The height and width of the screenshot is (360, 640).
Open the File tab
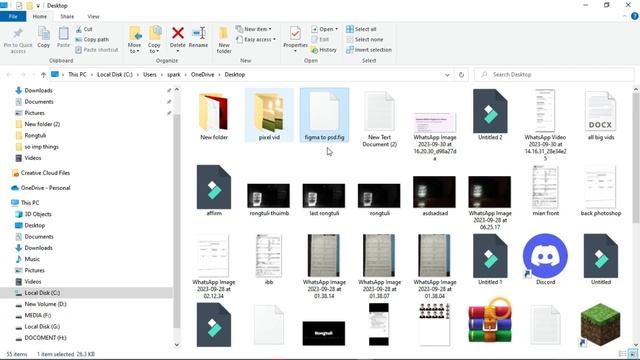(x=13, y=16)
